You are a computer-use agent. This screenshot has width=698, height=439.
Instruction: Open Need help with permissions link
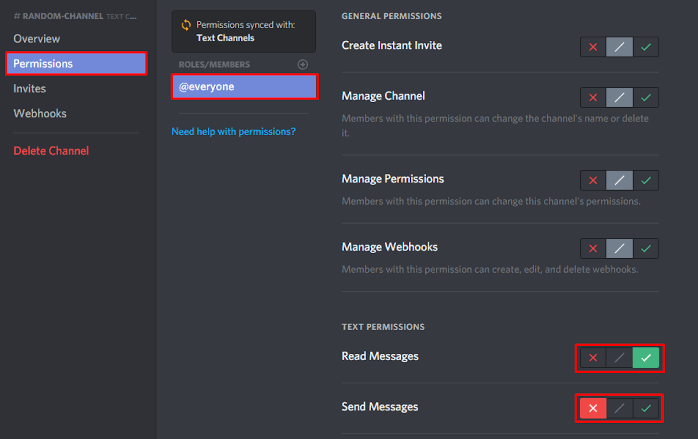pos(233,131)
